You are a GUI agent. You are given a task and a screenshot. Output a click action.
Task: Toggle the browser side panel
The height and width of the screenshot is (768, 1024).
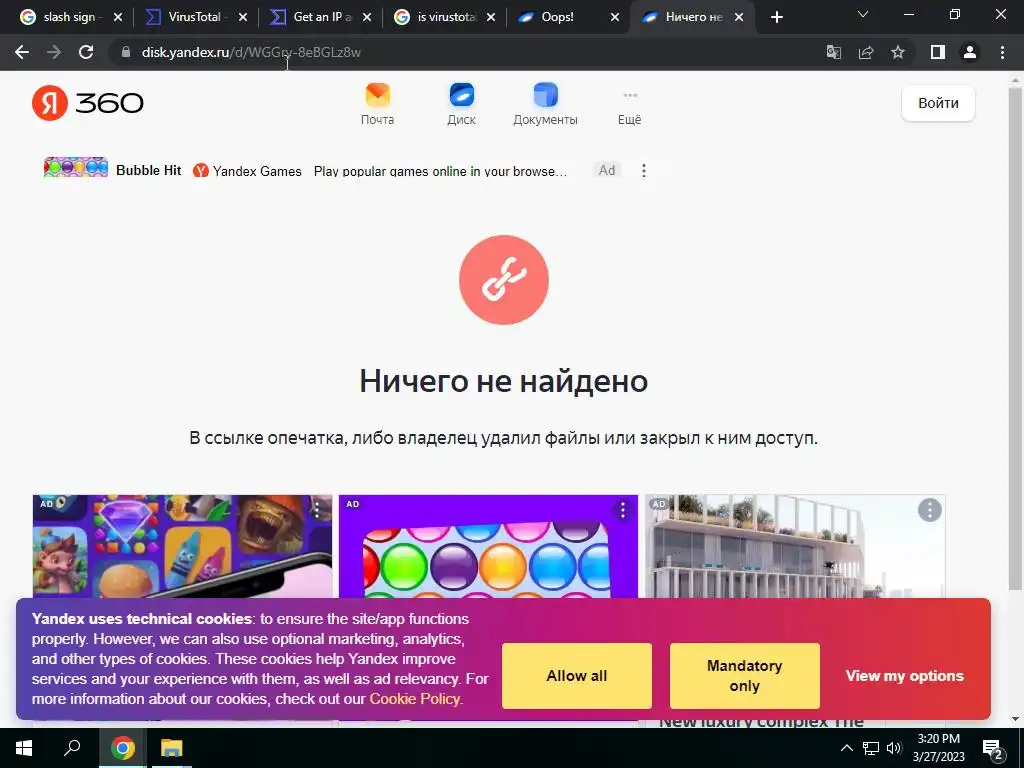pos(938,52)
